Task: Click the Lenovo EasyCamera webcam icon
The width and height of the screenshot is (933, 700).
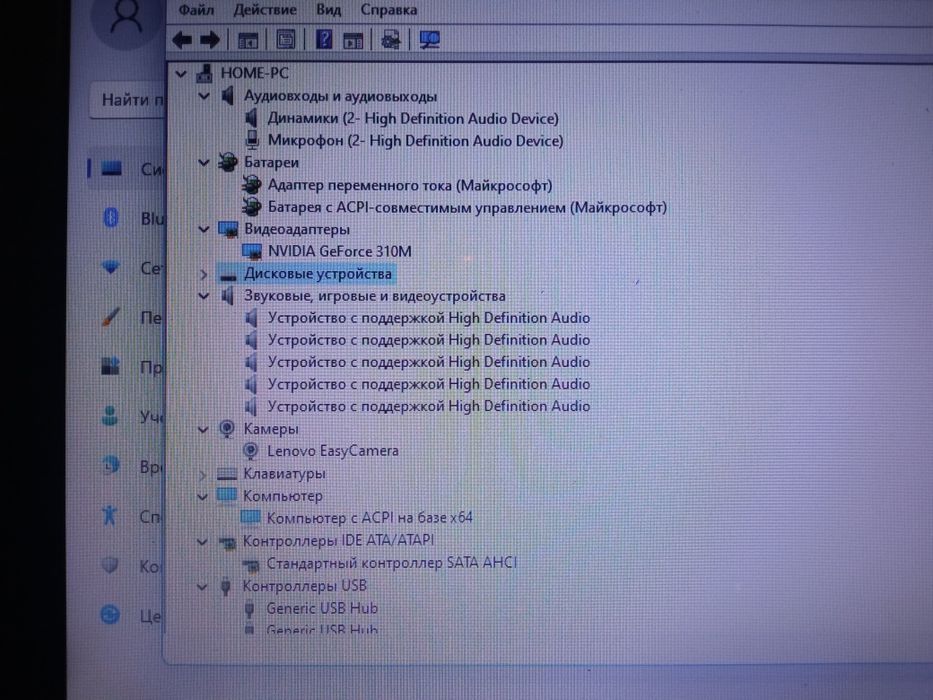Action: [251, 451]
